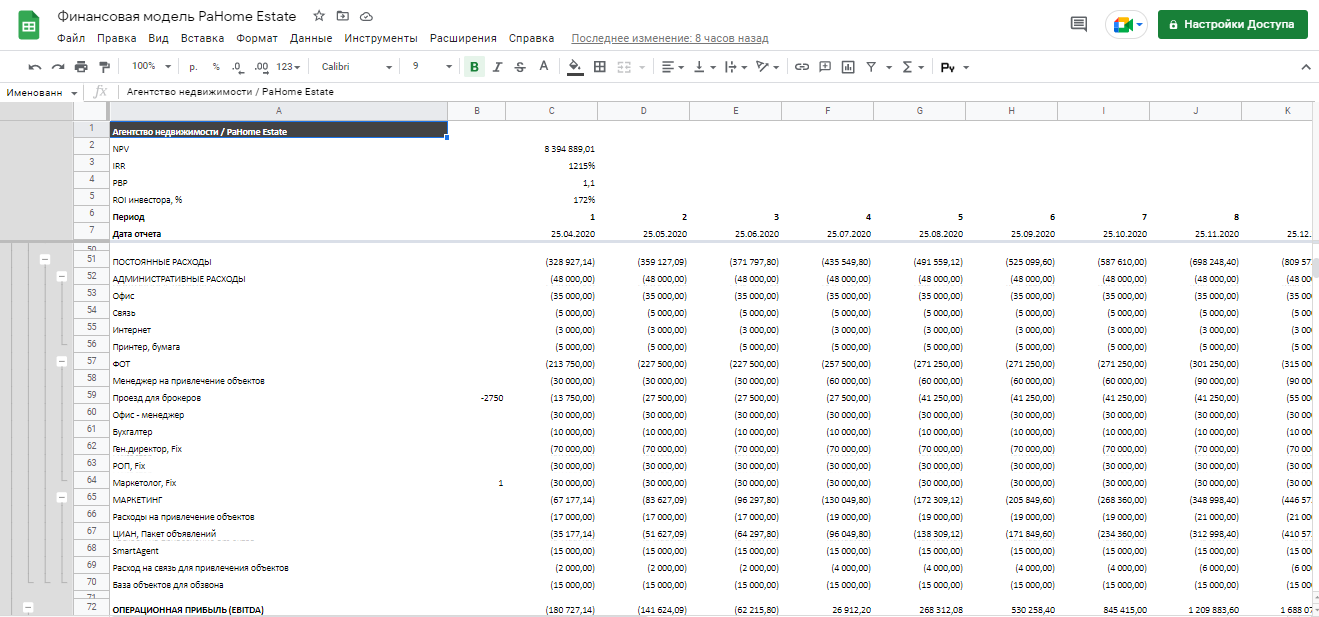1319x617 pixels.
Task: Click the Print icon
Action: 81,67
